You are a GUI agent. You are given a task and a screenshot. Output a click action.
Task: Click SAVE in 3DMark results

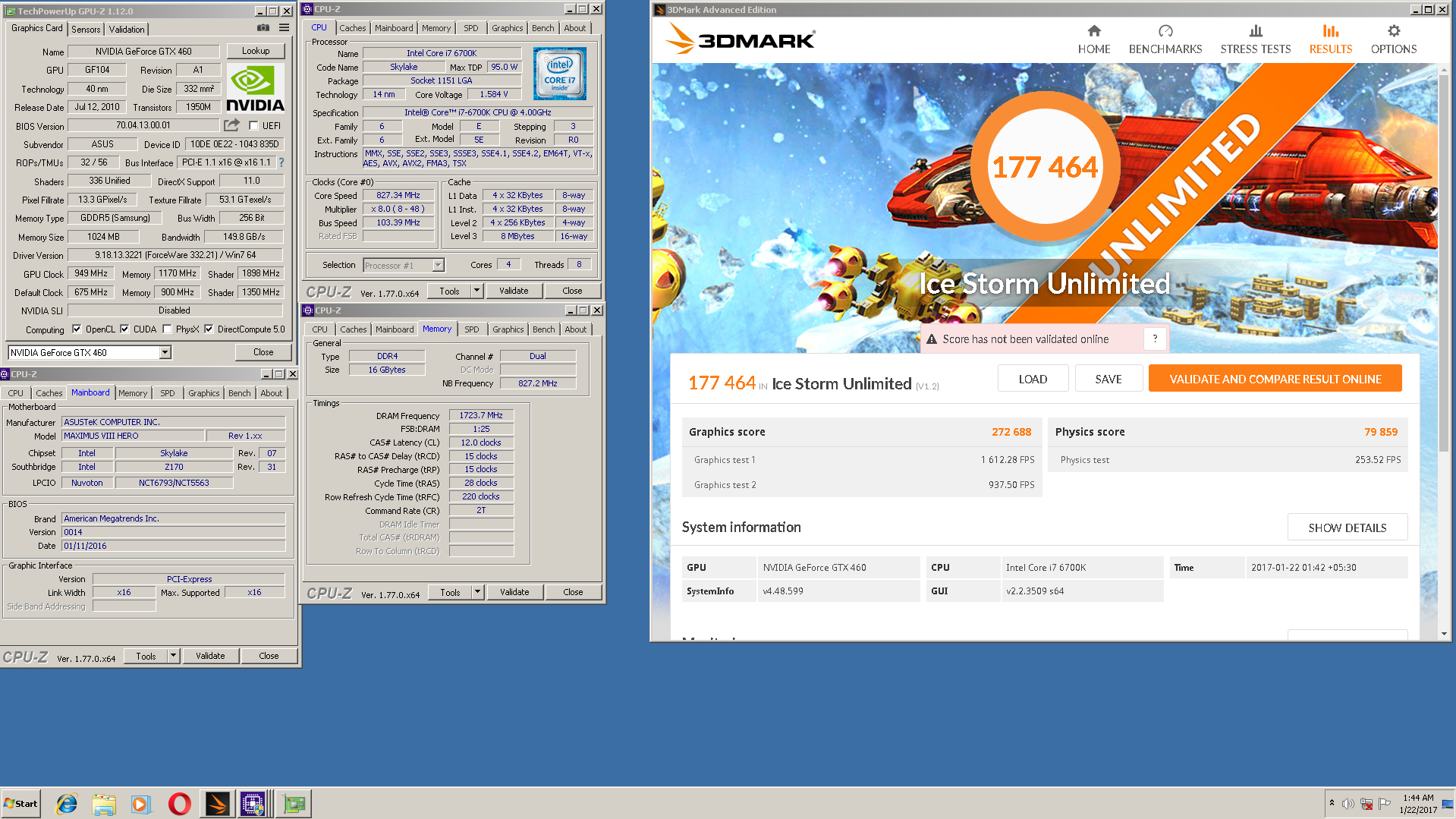pos(1109,379)
